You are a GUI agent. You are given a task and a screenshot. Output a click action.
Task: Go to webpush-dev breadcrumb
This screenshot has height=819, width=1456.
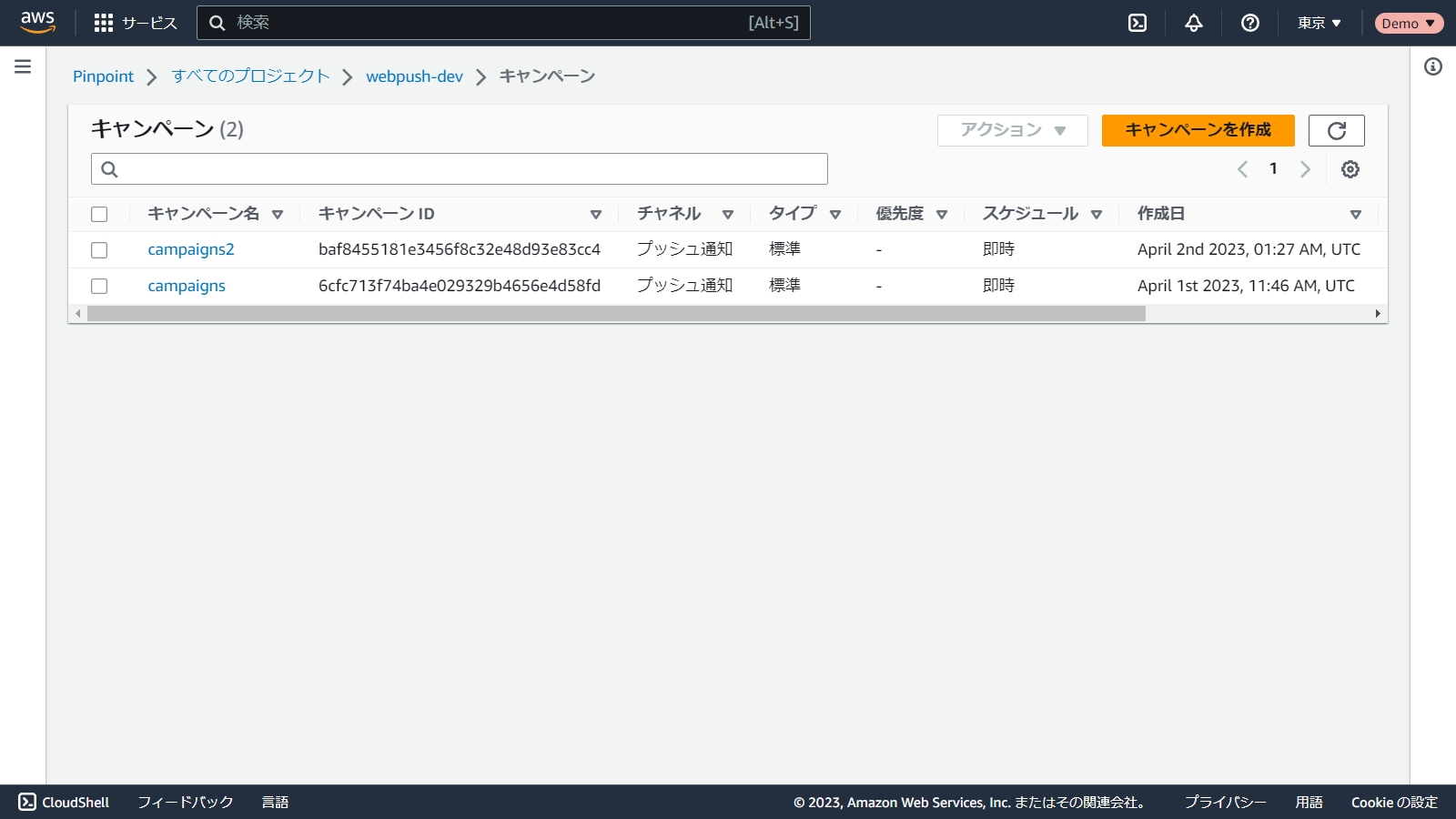click(414, 76)
